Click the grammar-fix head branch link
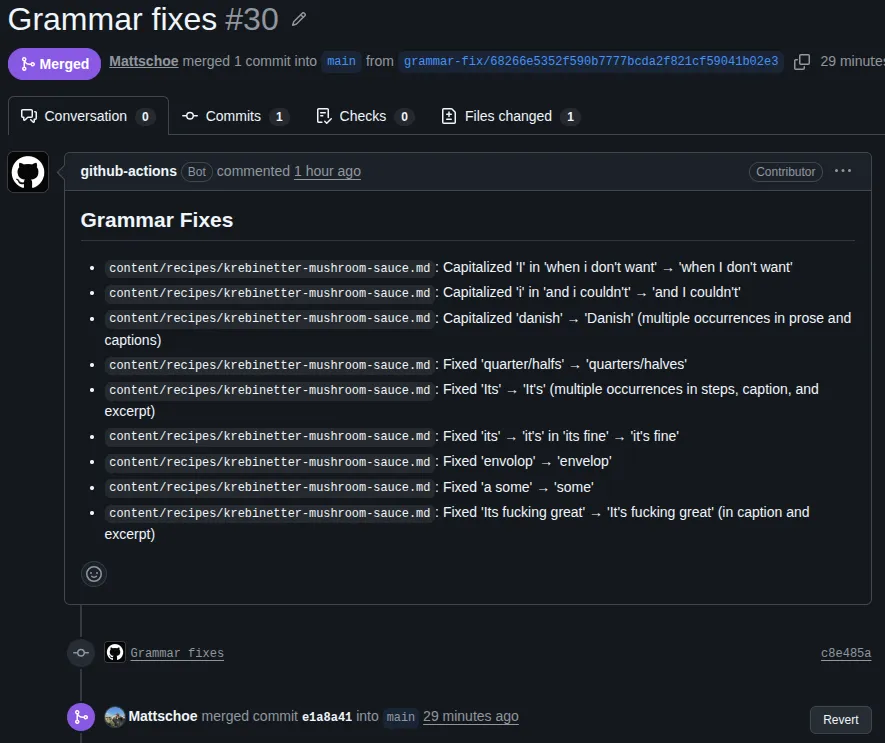Screen dimensions: 885x743 (591, 61)
